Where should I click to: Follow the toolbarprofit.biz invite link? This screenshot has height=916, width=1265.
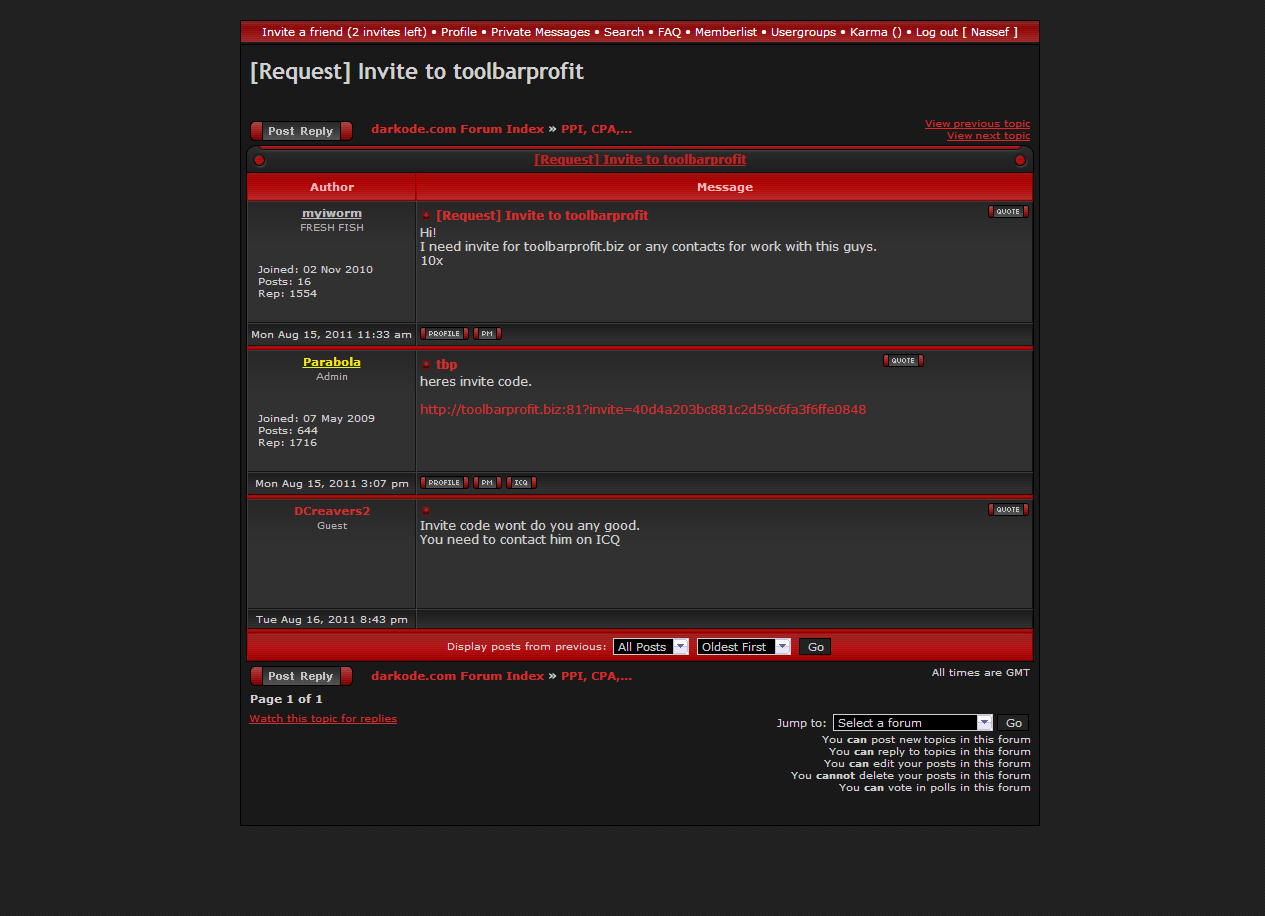tap(643, 410)
